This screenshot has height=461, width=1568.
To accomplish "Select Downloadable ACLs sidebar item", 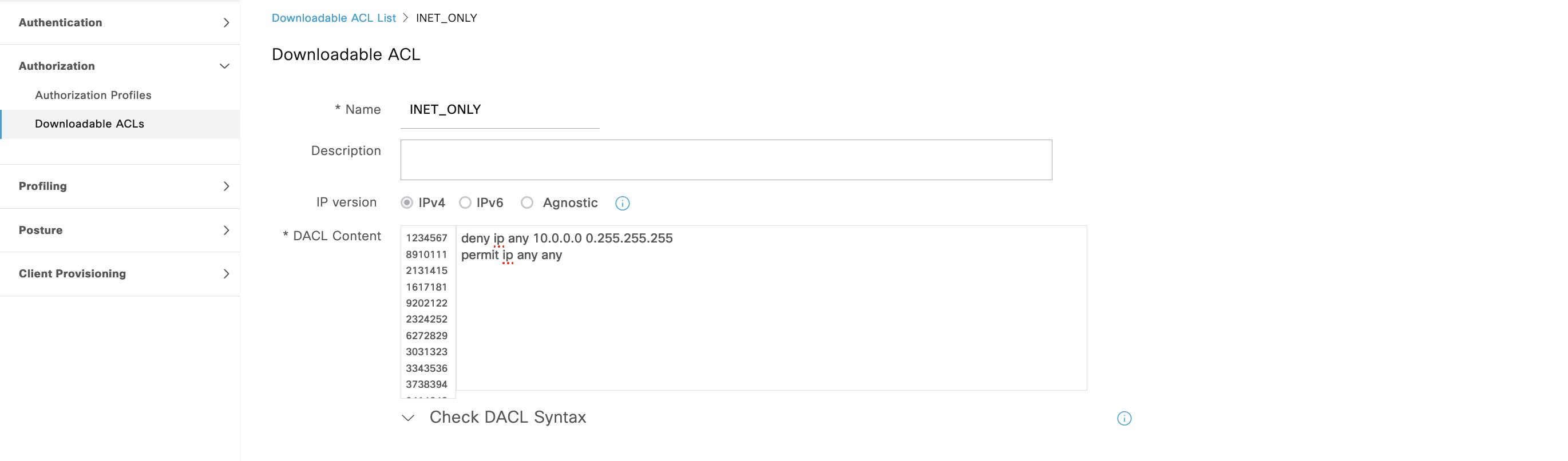I will [89, 124].
